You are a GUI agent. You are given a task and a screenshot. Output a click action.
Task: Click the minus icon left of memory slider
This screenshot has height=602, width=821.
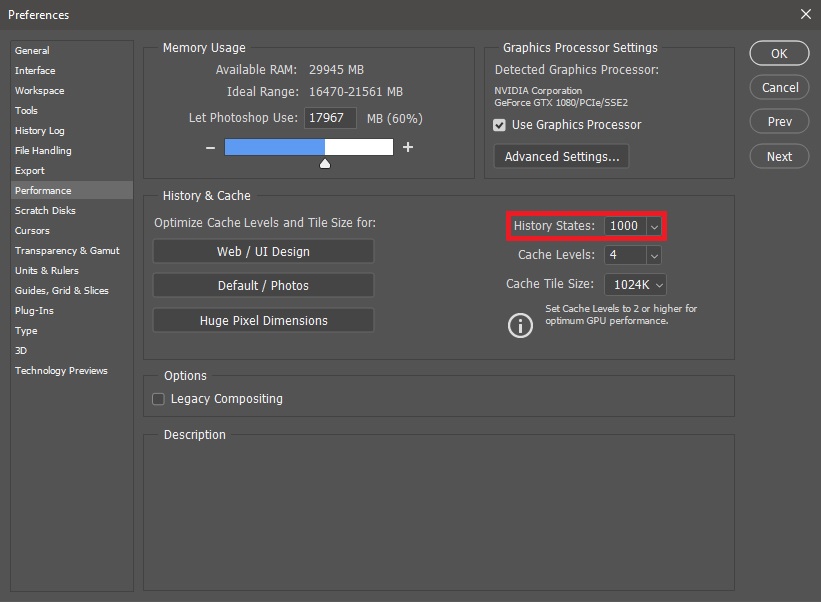(210, 148)
